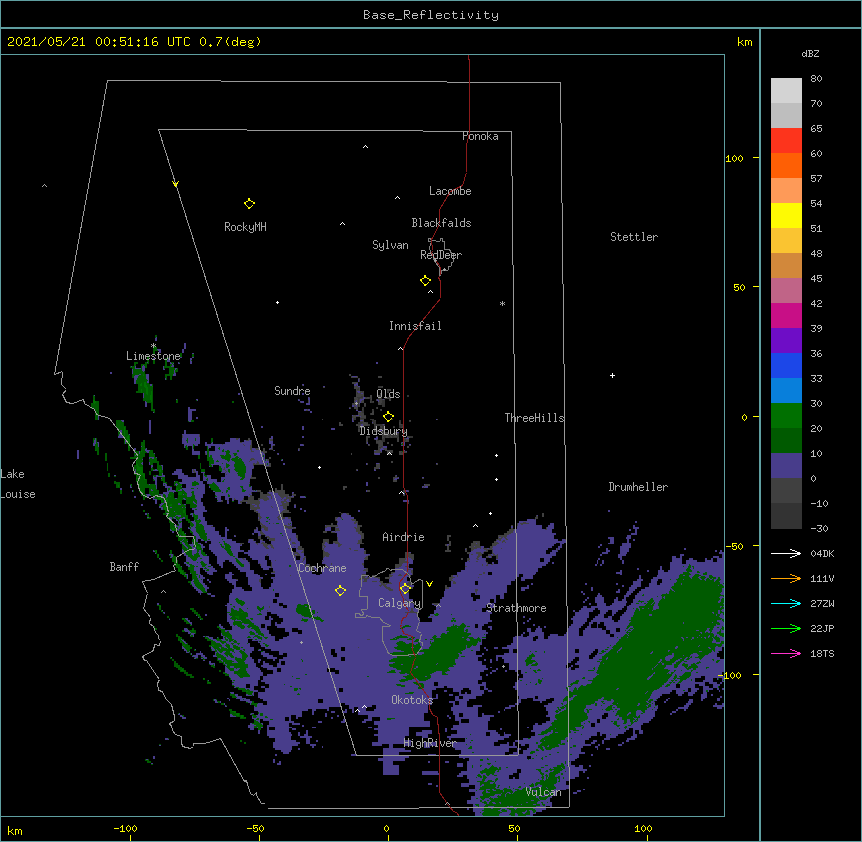This screenshot has width=862, height=842.
Task: Click the Vulcan label
Action: (543, 792)
